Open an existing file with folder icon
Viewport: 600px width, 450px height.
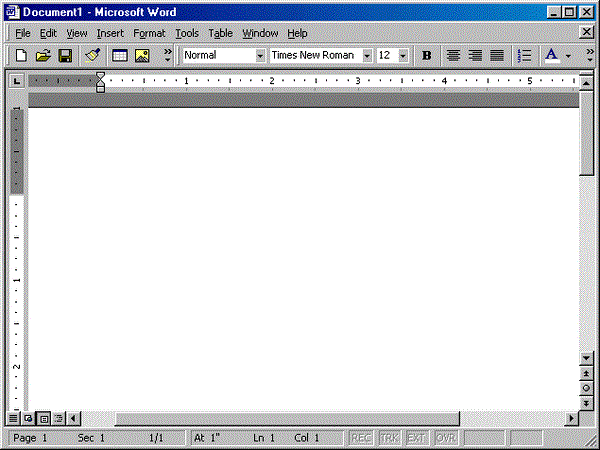(43, 56)
